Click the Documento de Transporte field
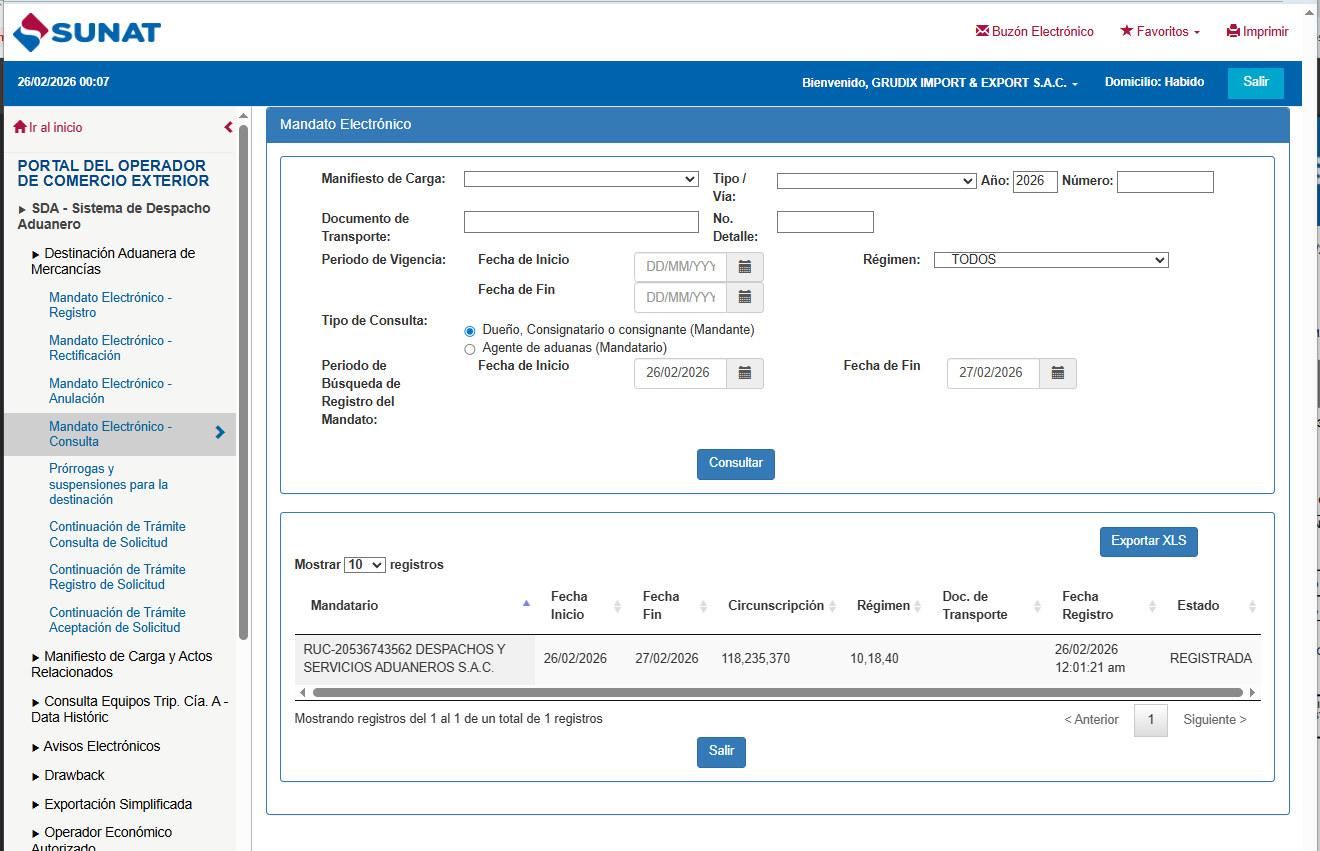The image size is (1320, 851). click(581, 222)
